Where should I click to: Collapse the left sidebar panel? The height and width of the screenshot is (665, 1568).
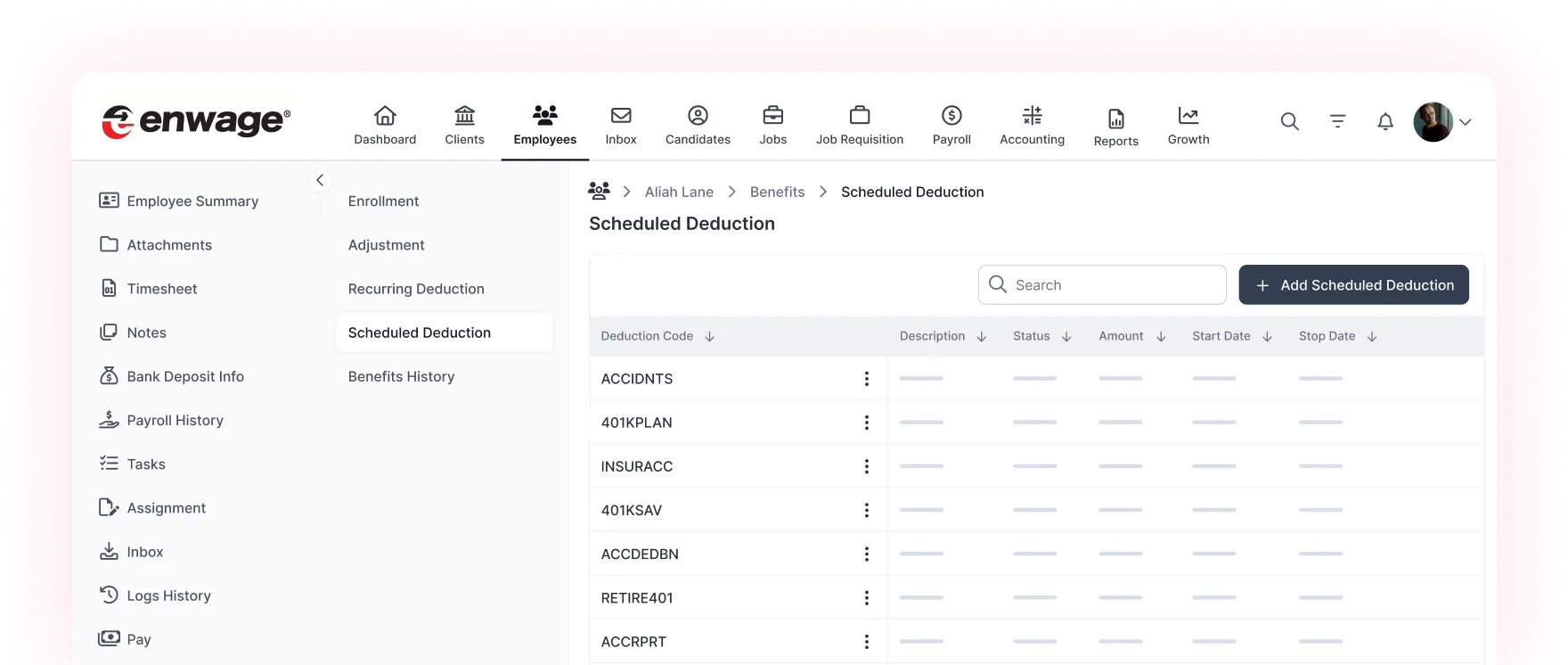[x=320, y=180]
